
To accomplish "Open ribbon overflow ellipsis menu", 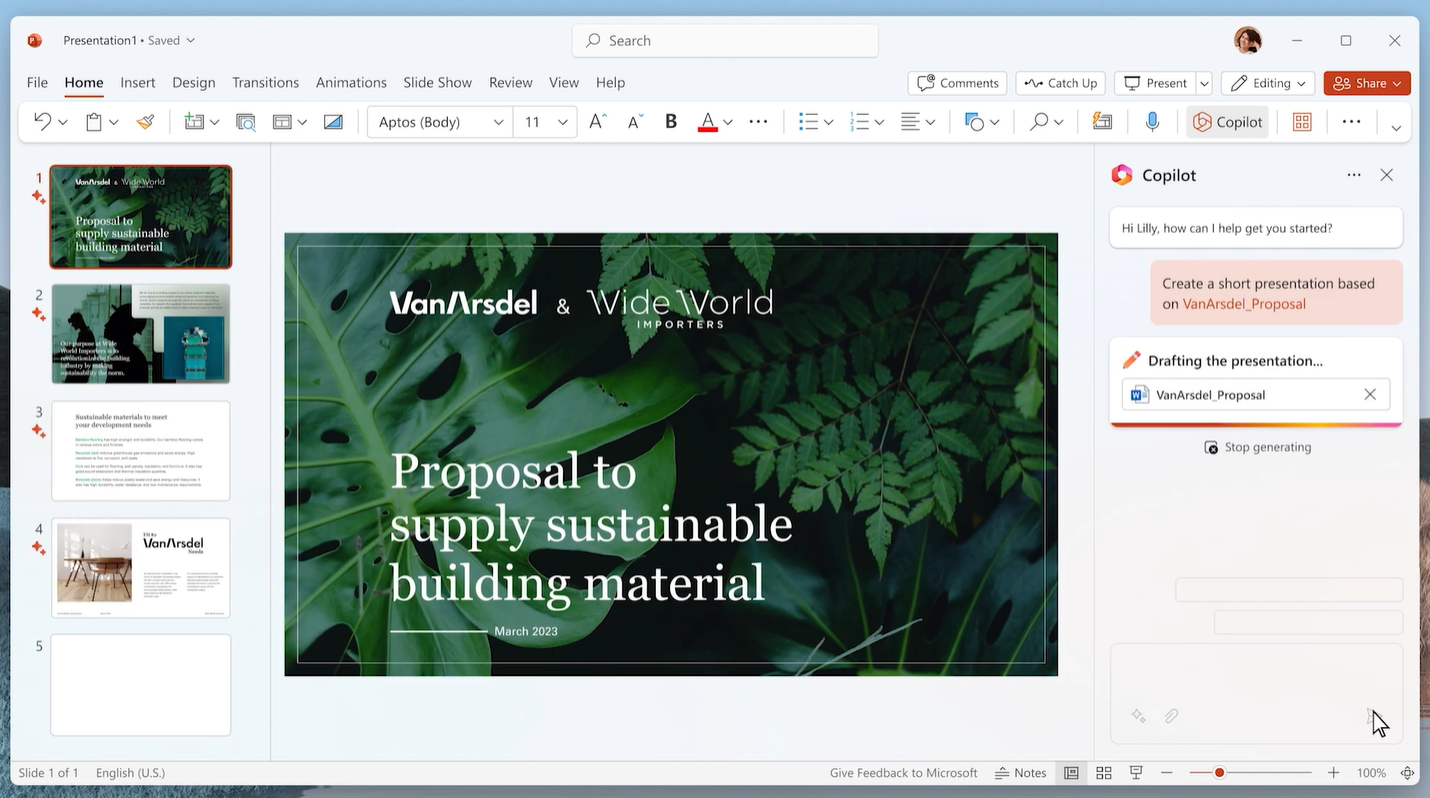I will [x=1351, y=122].
